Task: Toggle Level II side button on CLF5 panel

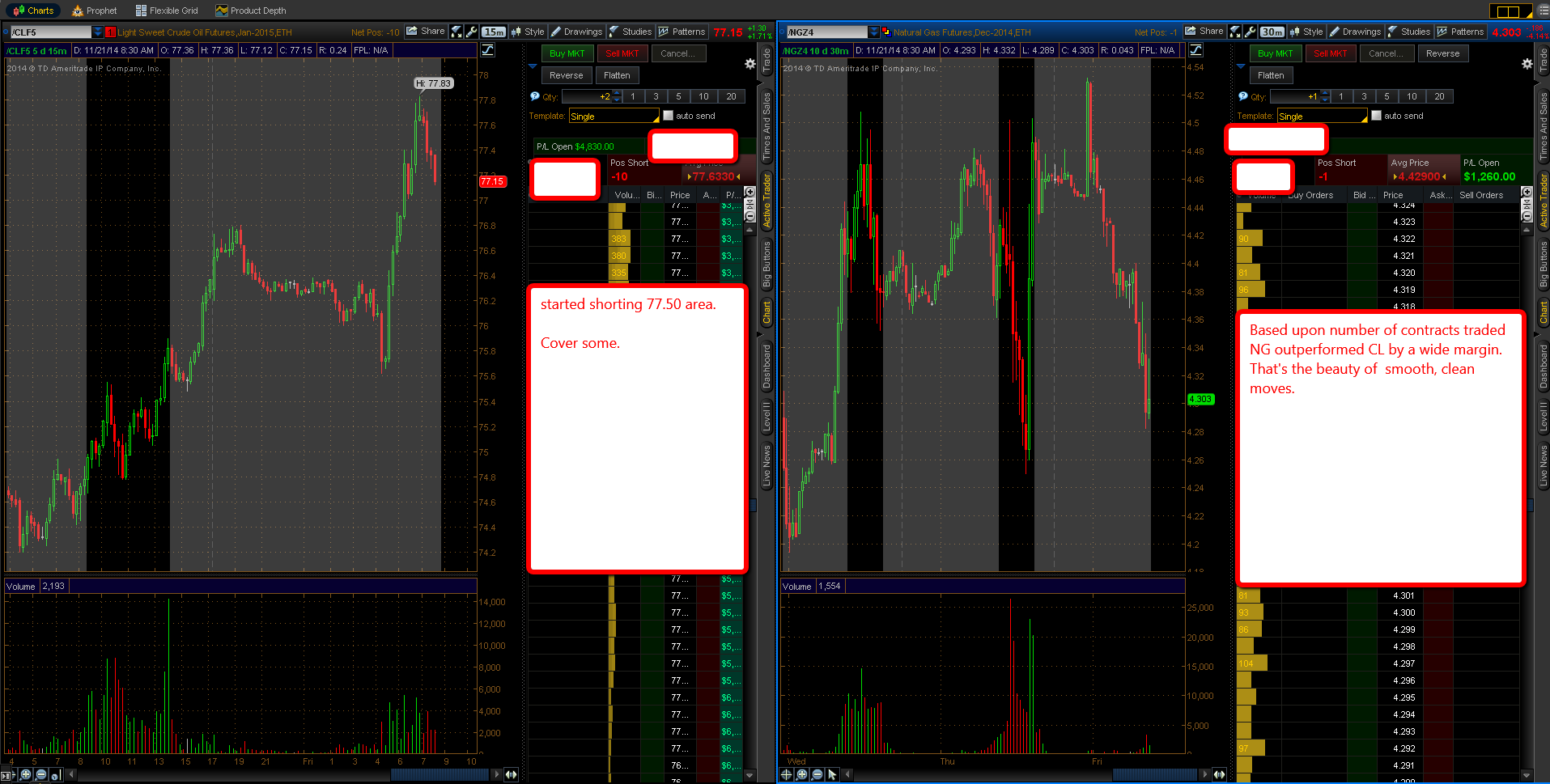Action: [x=767, y=417]
